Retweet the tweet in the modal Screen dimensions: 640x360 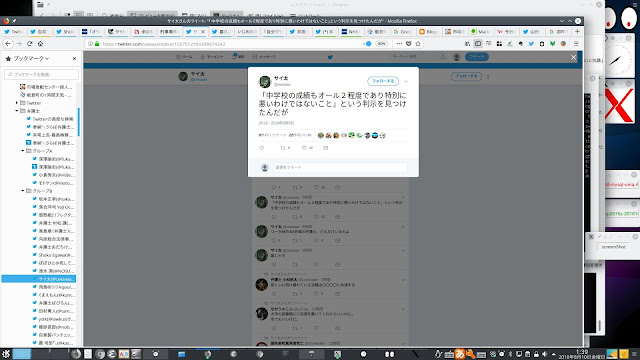point(283,148)
